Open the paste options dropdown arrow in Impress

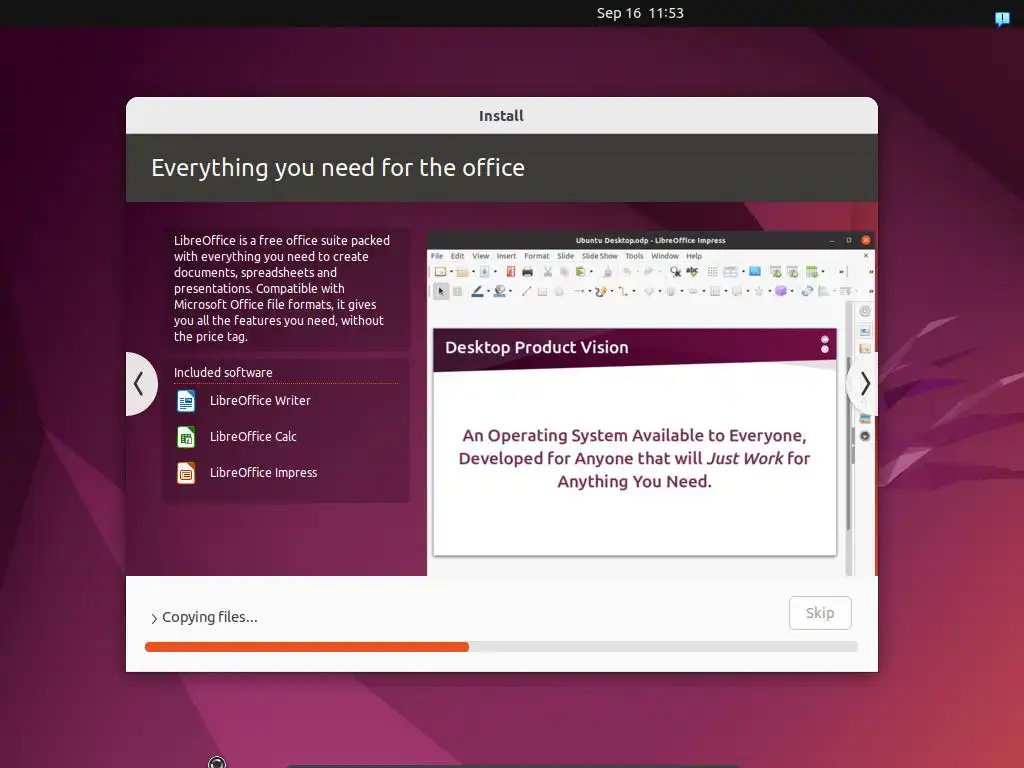pyautogui.click(x=592, y=272)
